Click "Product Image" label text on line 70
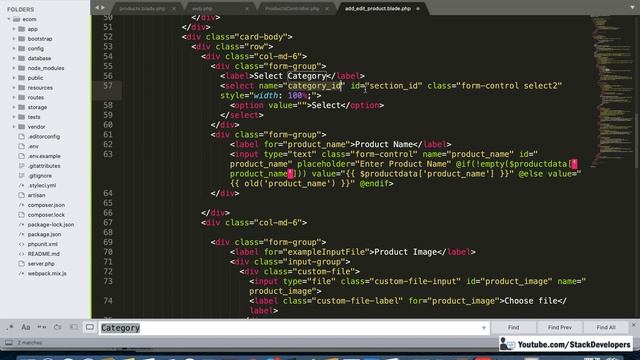Viewport: 640px width, 360px height. 405,252
